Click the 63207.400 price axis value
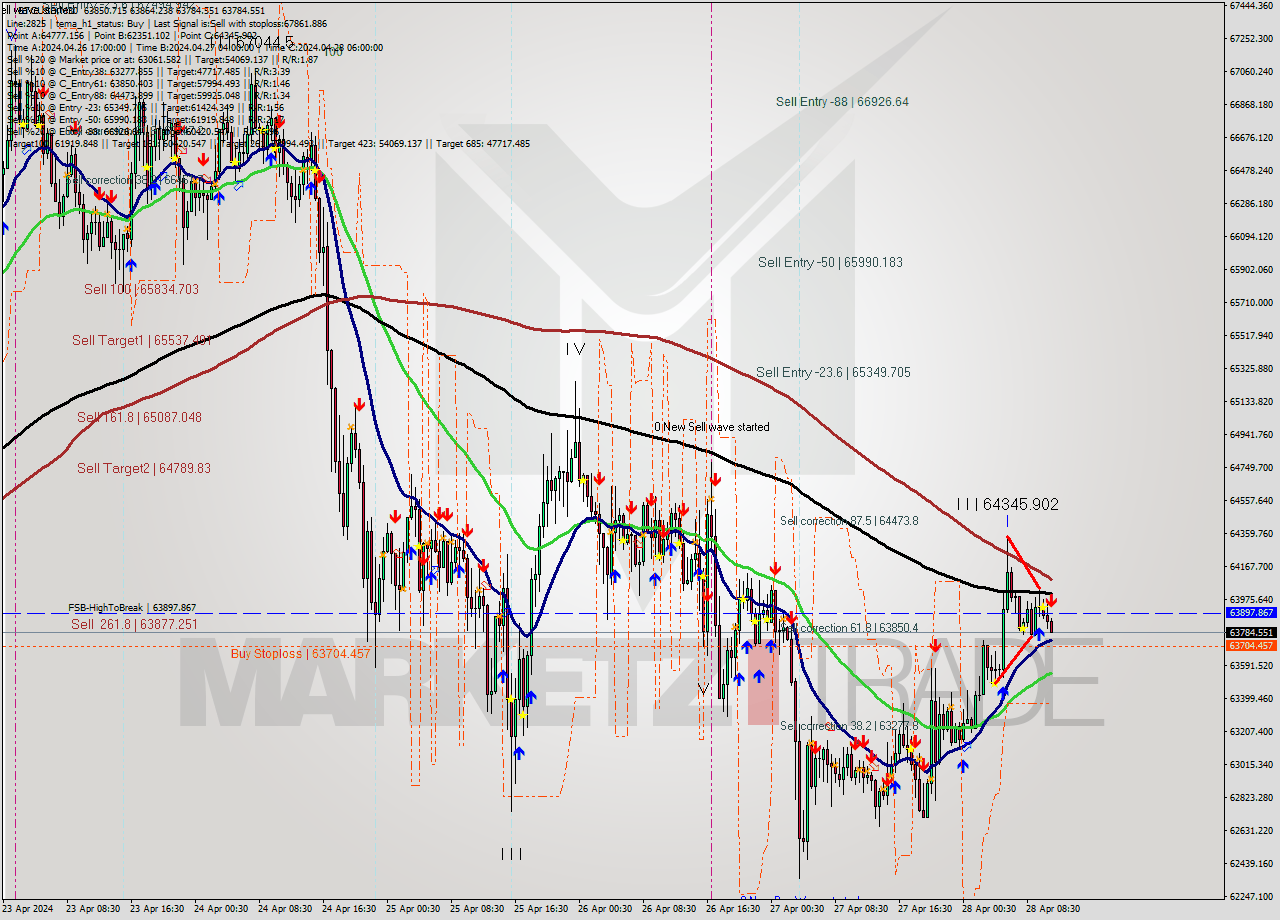1280x920 pixels. [x=1251, y=731]
